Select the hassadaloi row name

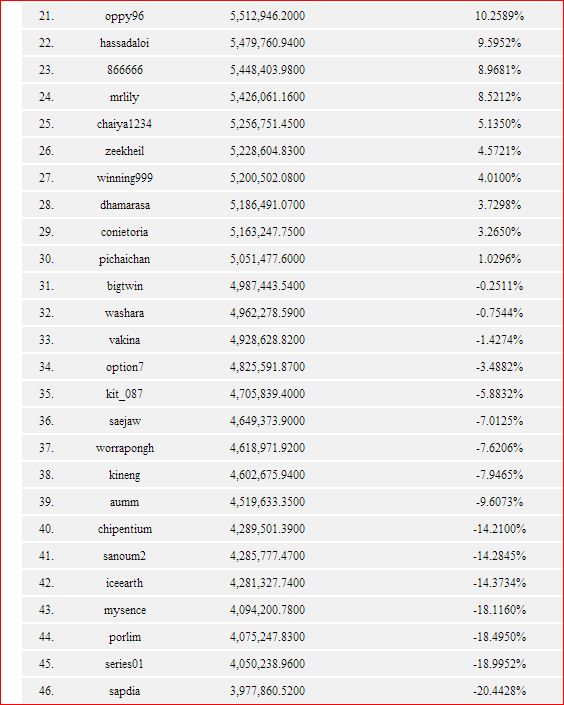[x=125, y=43]
